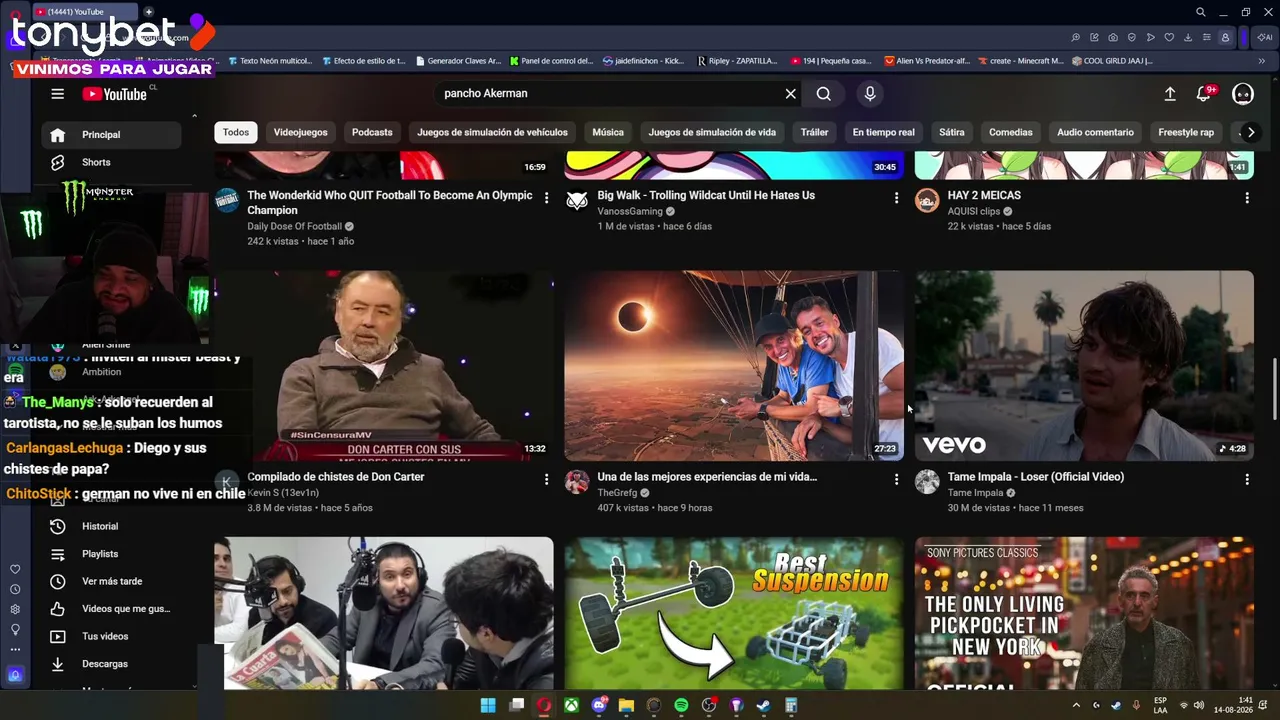Filter by Juegos de simulación de vida
Screen dimensions: 1280x720
tap(712, 132)
